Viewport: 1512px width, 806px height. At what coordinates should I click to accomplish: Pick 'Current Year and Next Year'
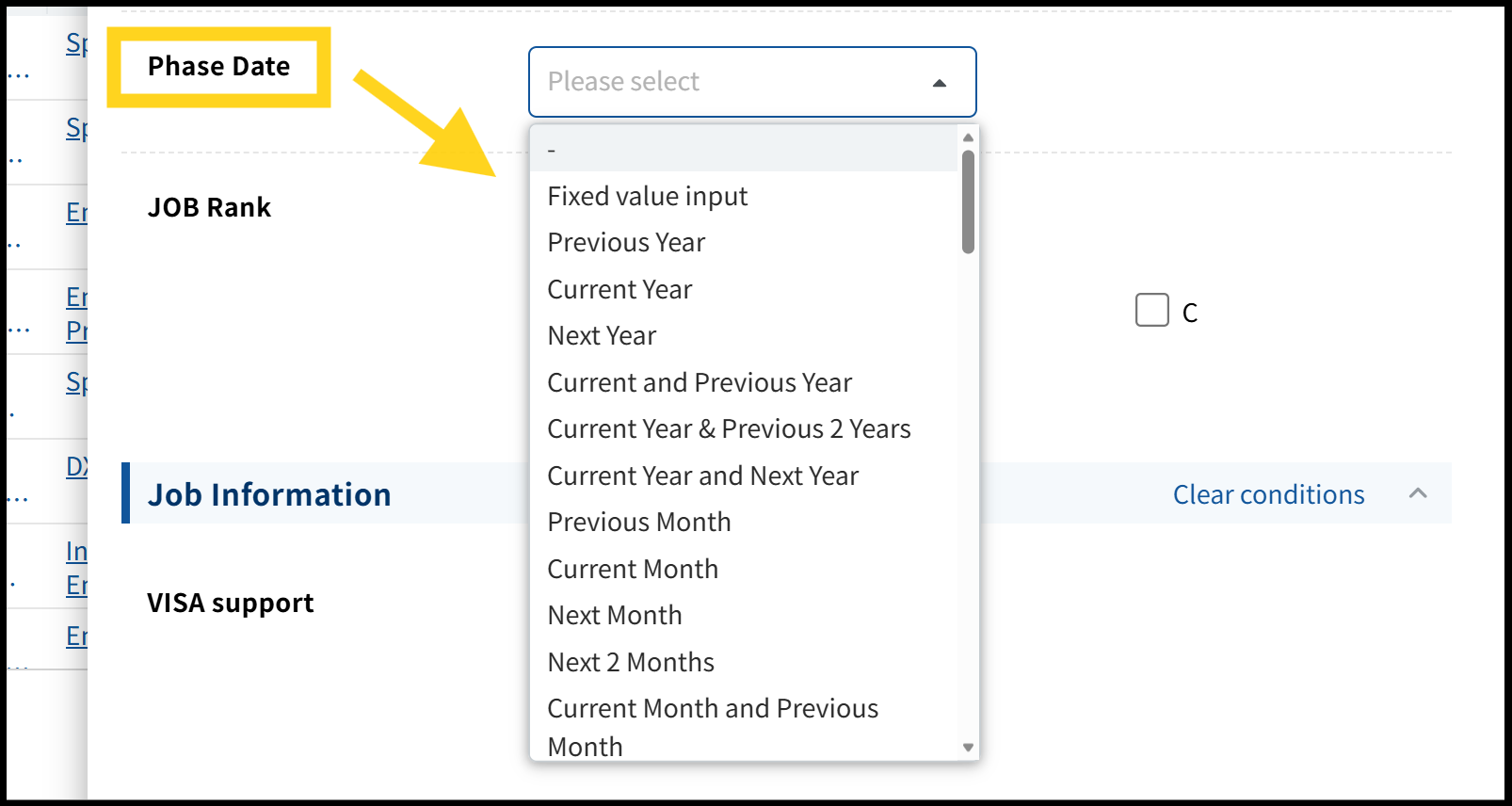click(702, 476)
